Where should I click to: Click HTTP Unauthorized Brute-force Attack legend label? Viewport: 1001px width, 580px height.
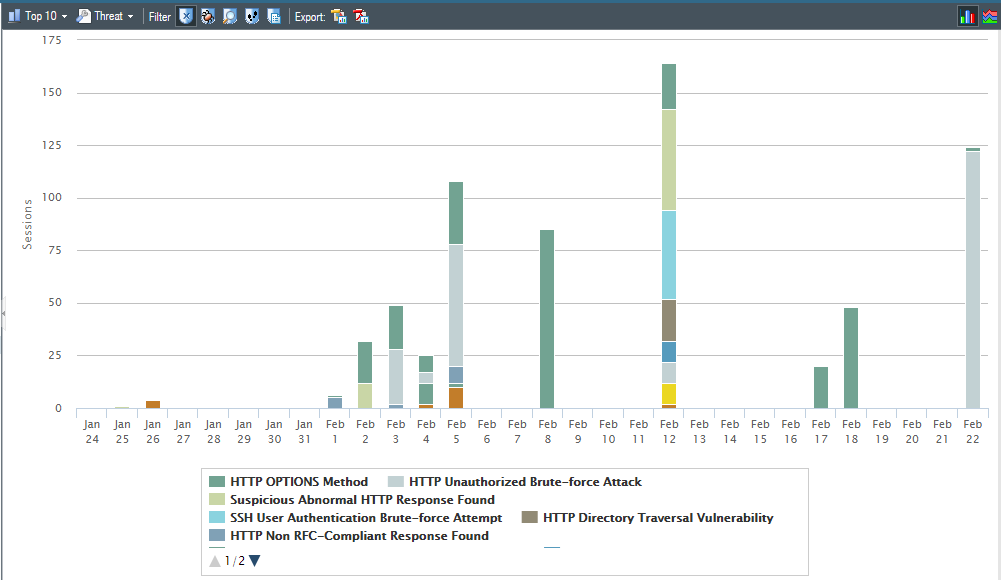click(525, 482)
